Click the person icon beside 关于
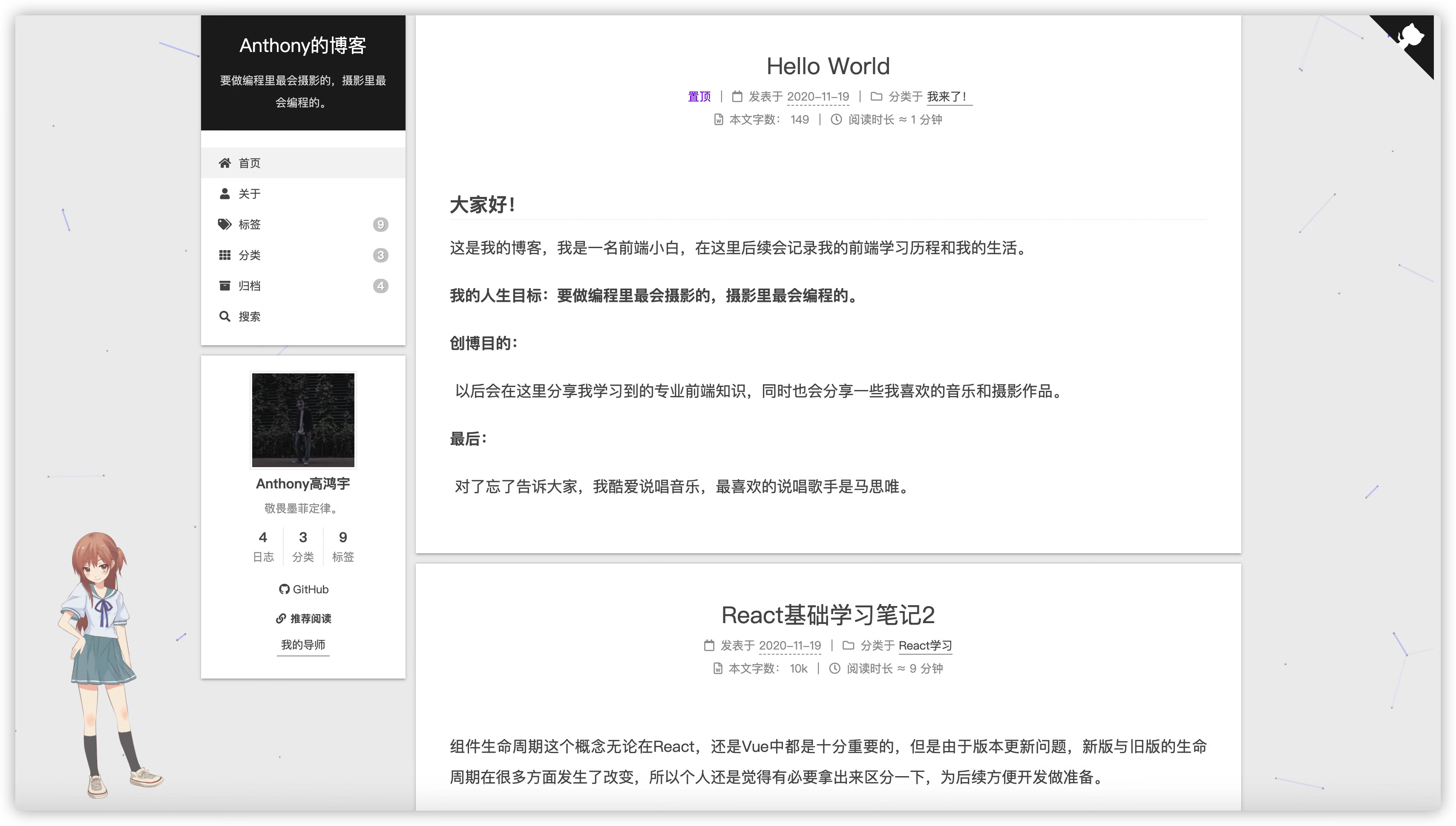Viewport: 1456px width, 826px height. pos(224,194)
